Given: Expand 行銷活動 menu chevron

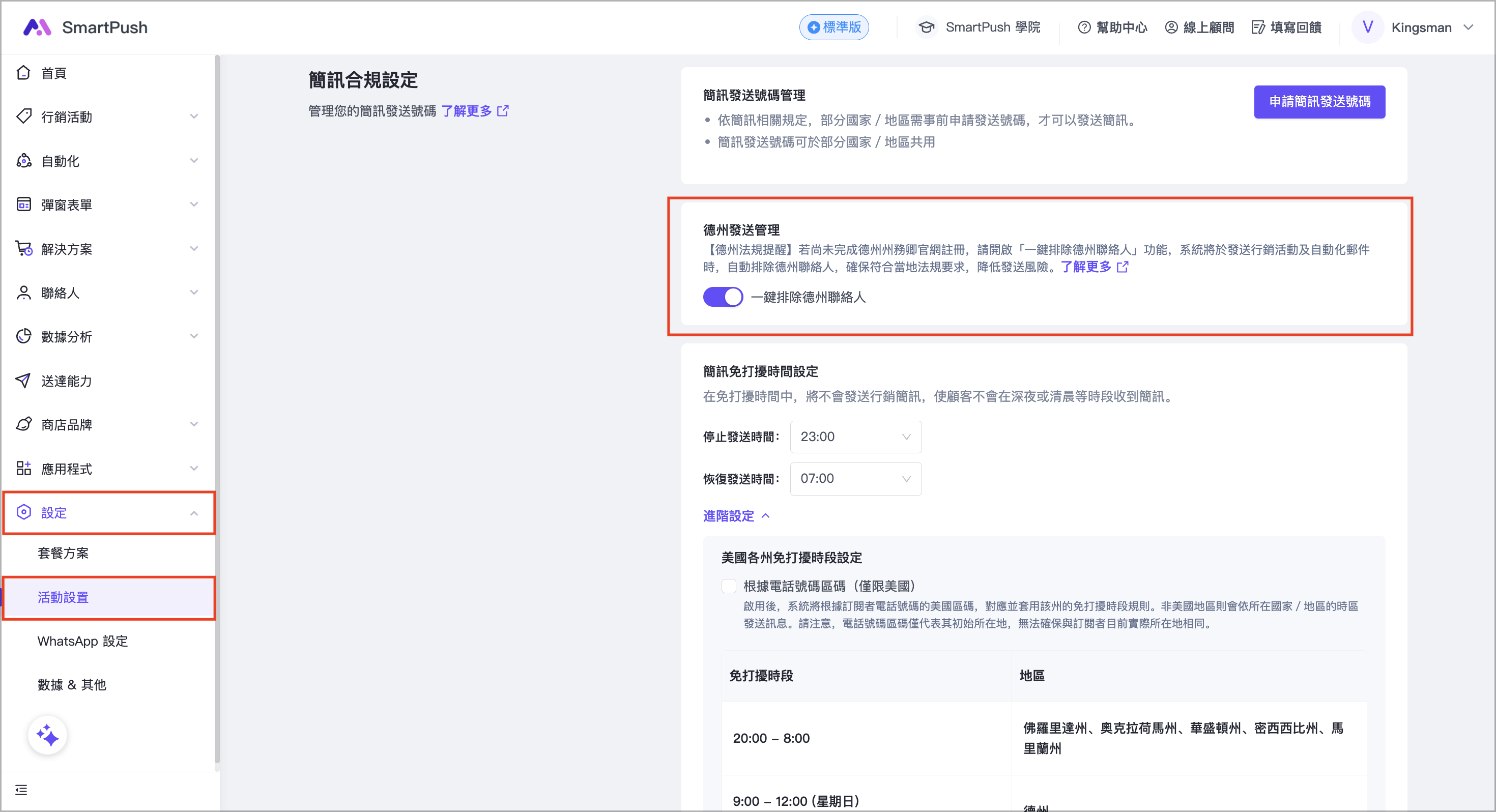Looking at the screenshot, I should point(194,116).
